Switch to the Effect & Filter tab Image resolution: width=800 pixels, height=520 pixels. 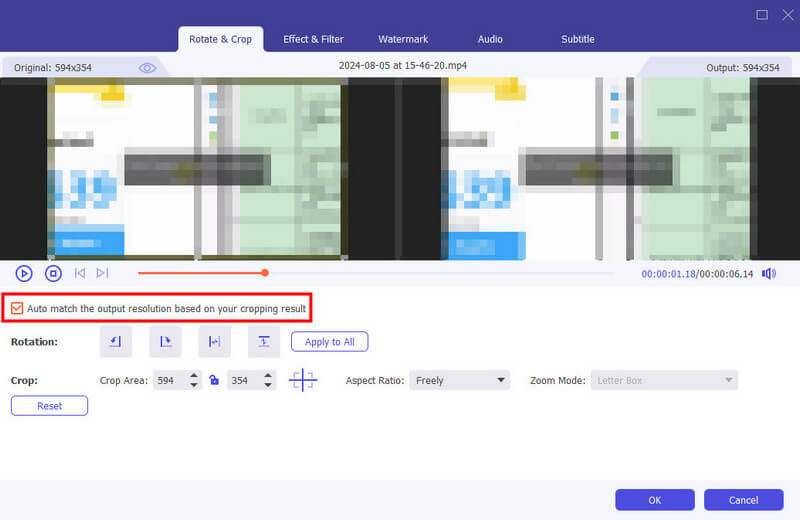(x=313, y=39)
